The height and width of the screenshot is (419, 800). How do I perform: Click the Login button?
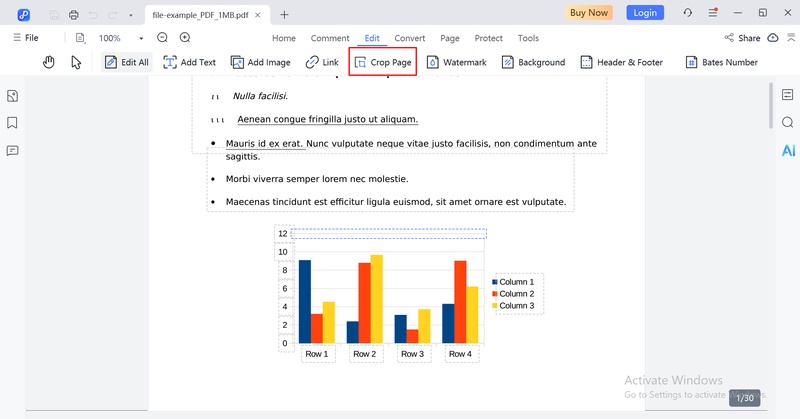(x=645, y=13)
